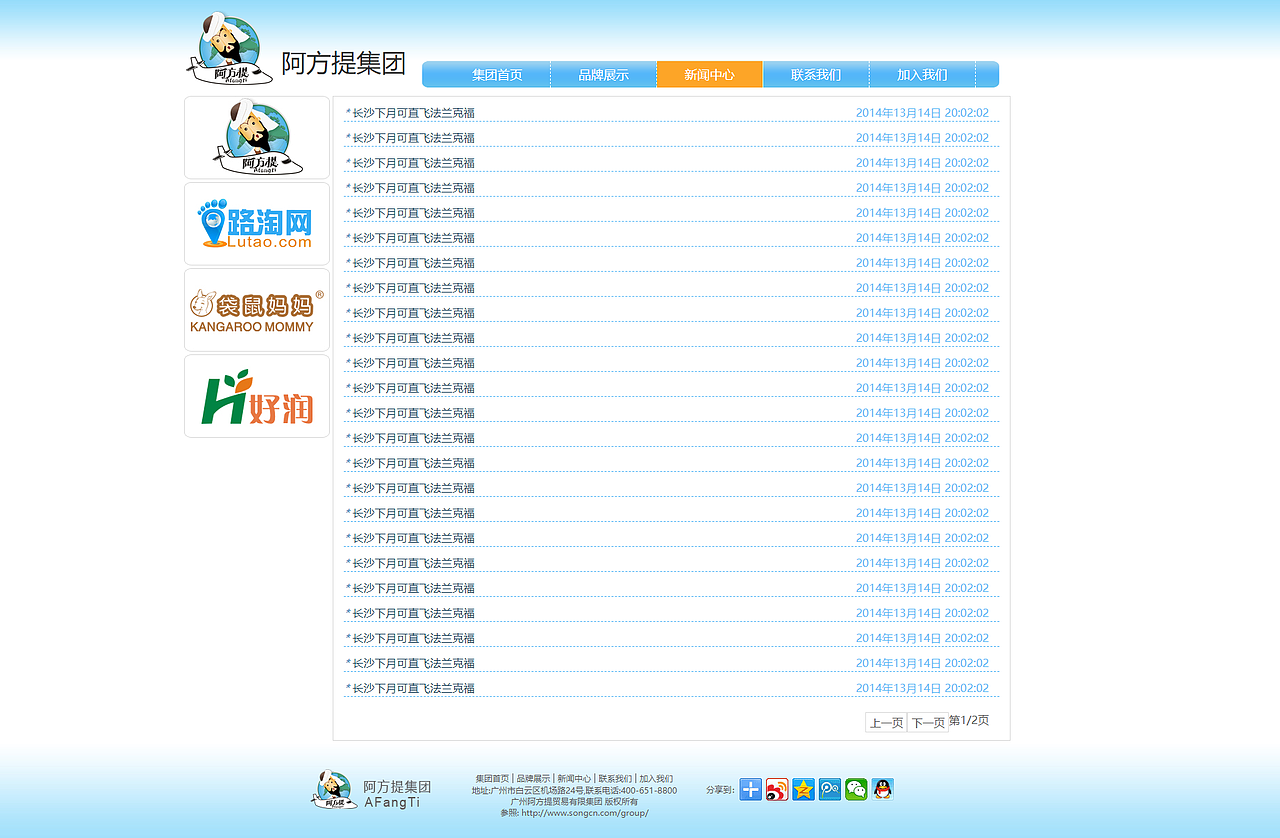Click the 好润 brand logo in sidebar
This screenshot has height=838, width=1280.
click(x=256, y=396)
